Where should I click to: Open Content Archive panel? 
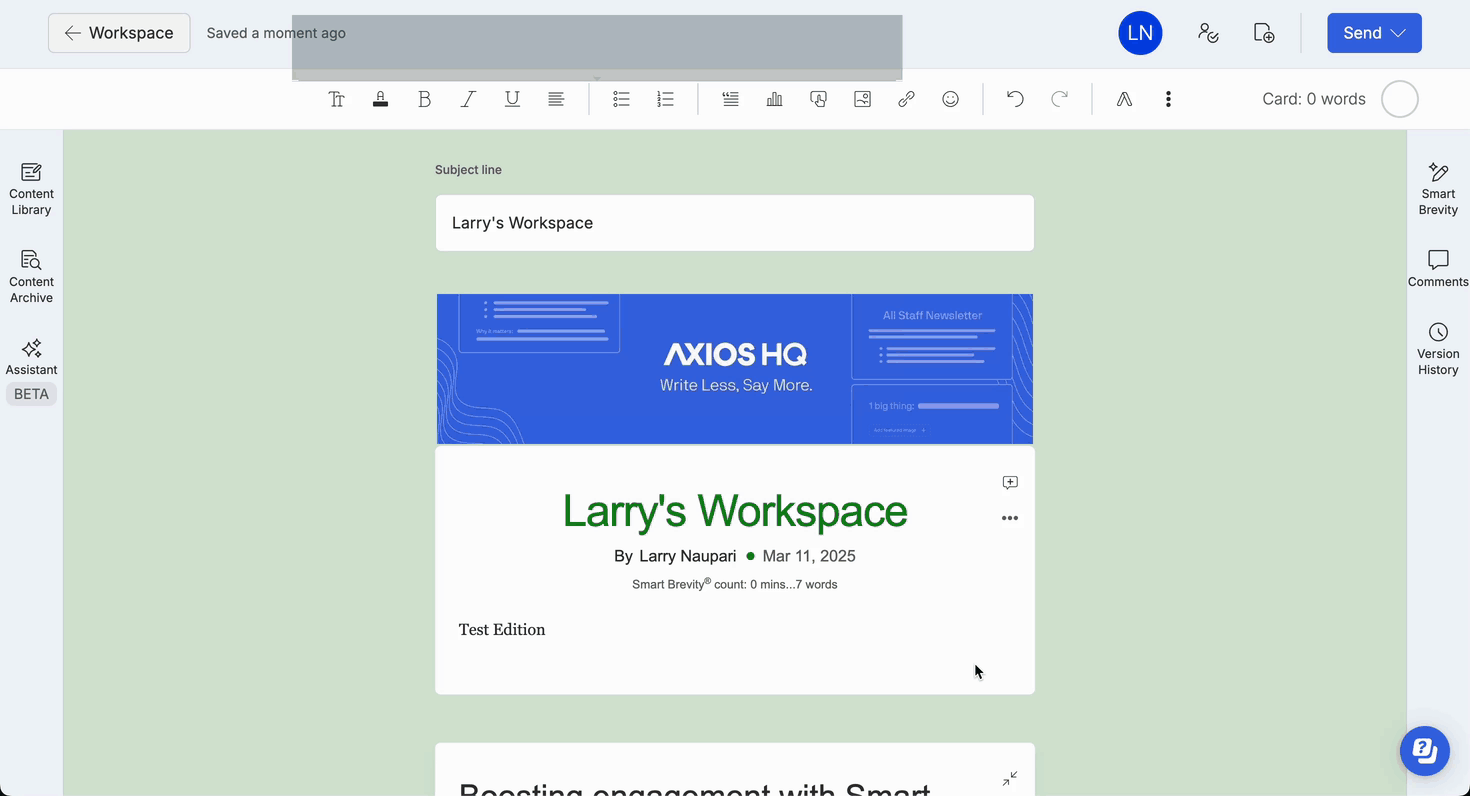click(x=31, y=278)
